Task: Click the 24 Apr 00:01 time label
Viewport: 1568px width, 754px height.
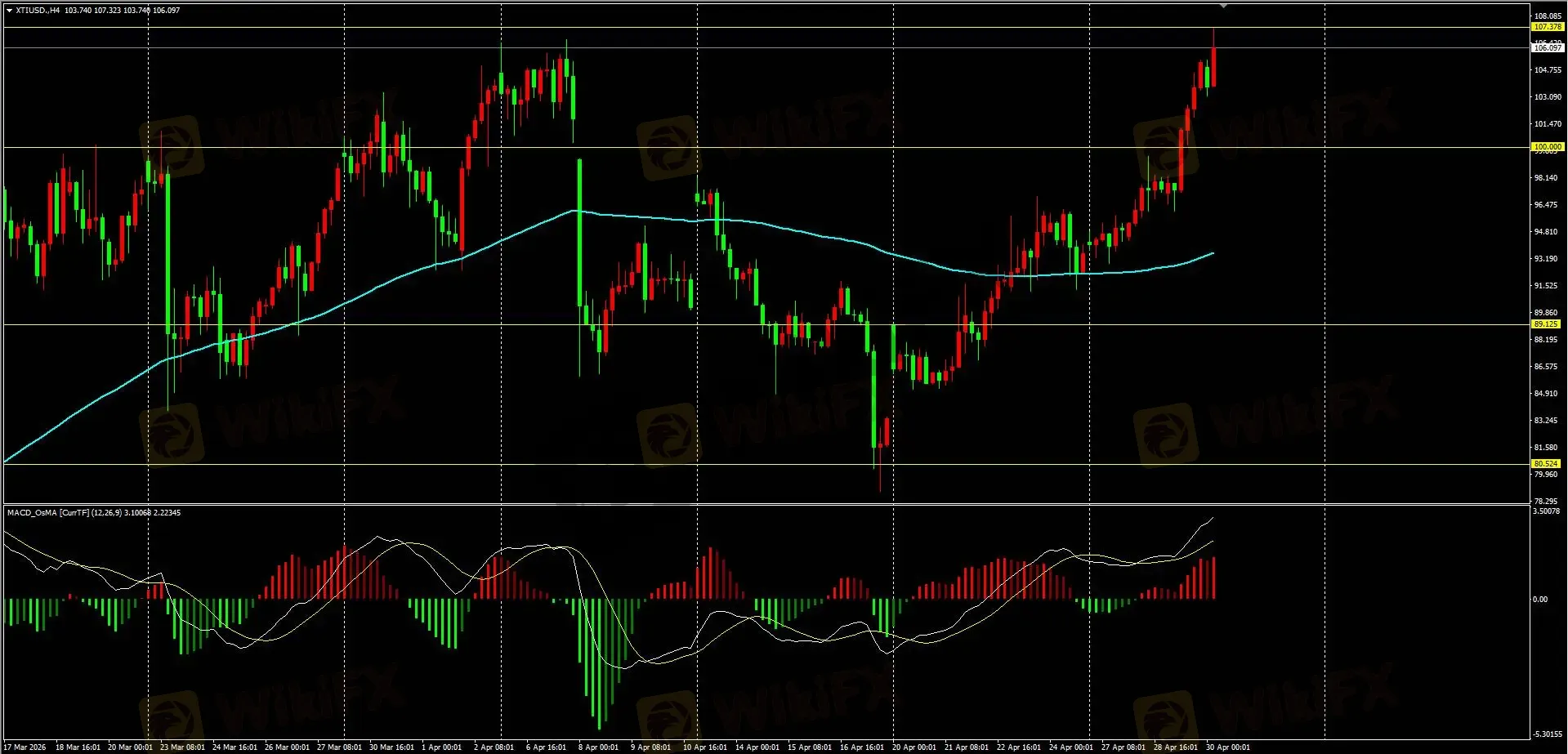Action: (x=1071, y=747)
